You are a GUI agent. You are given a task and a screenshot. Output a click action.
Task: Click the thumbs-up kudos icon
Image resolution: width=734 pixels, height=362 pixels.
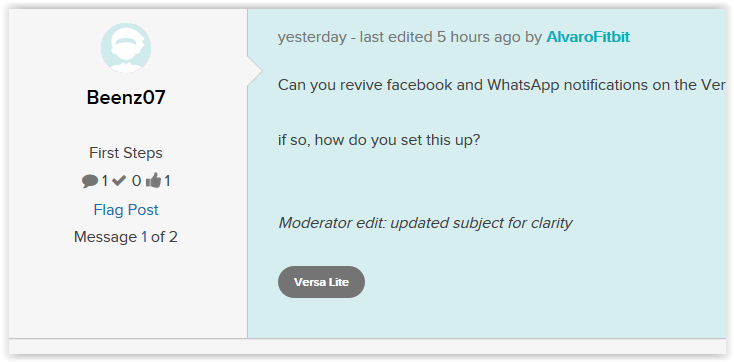153,180
